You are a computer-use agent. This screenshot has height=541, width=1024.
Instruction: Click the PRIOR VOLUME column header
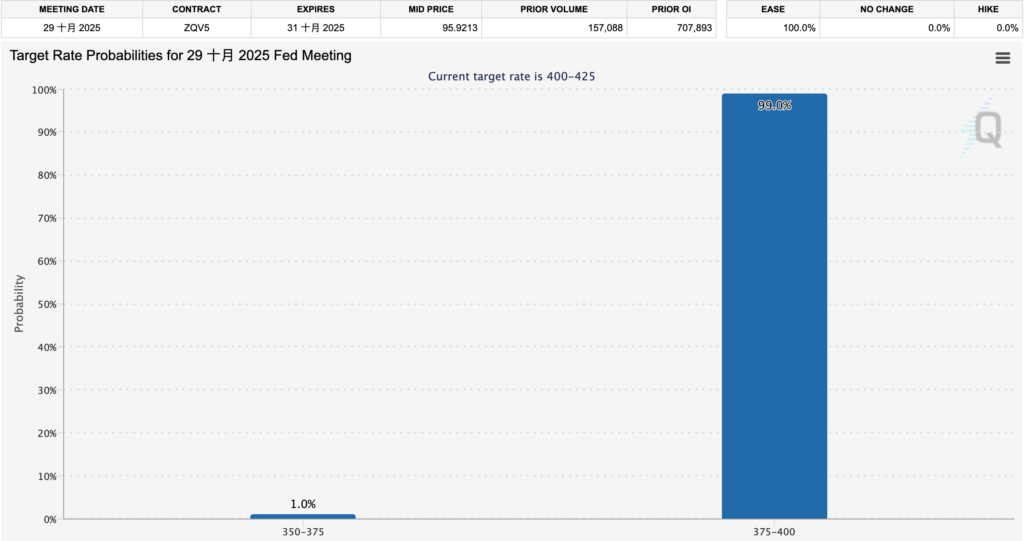point(554,9)
